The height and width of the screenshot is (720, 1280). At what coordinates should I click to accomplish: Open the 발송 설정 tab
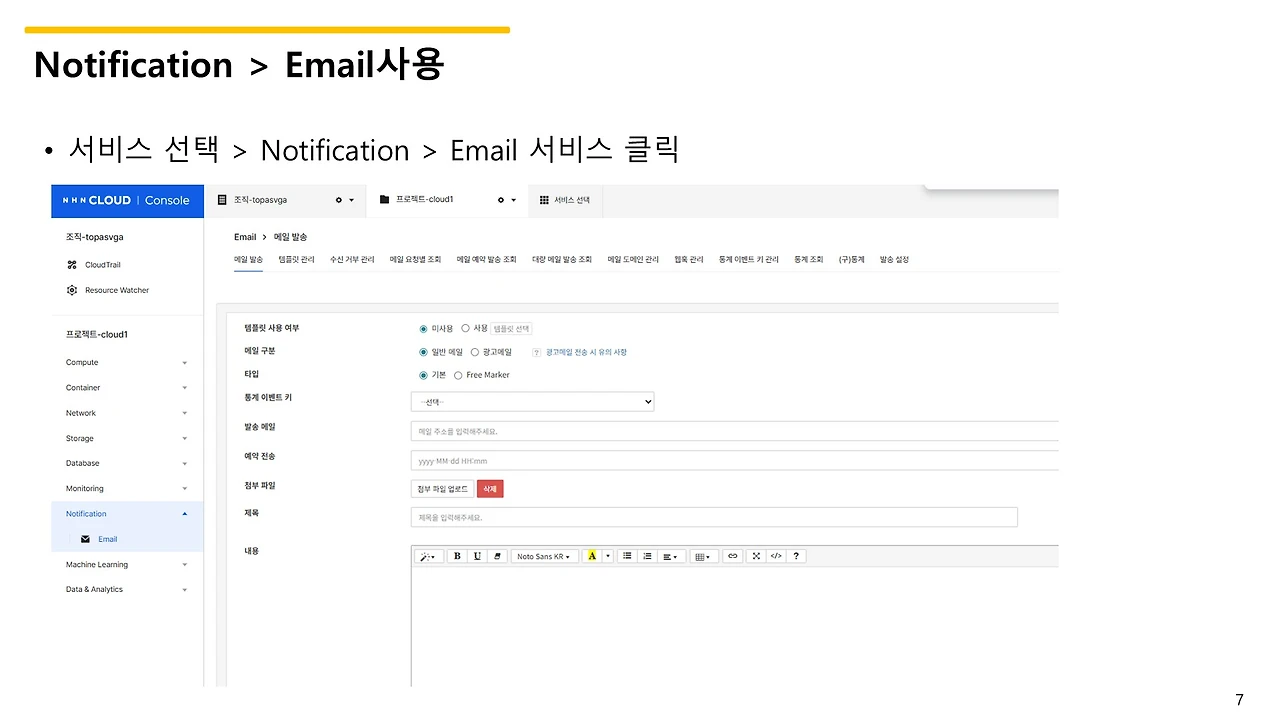pos(894,260)
